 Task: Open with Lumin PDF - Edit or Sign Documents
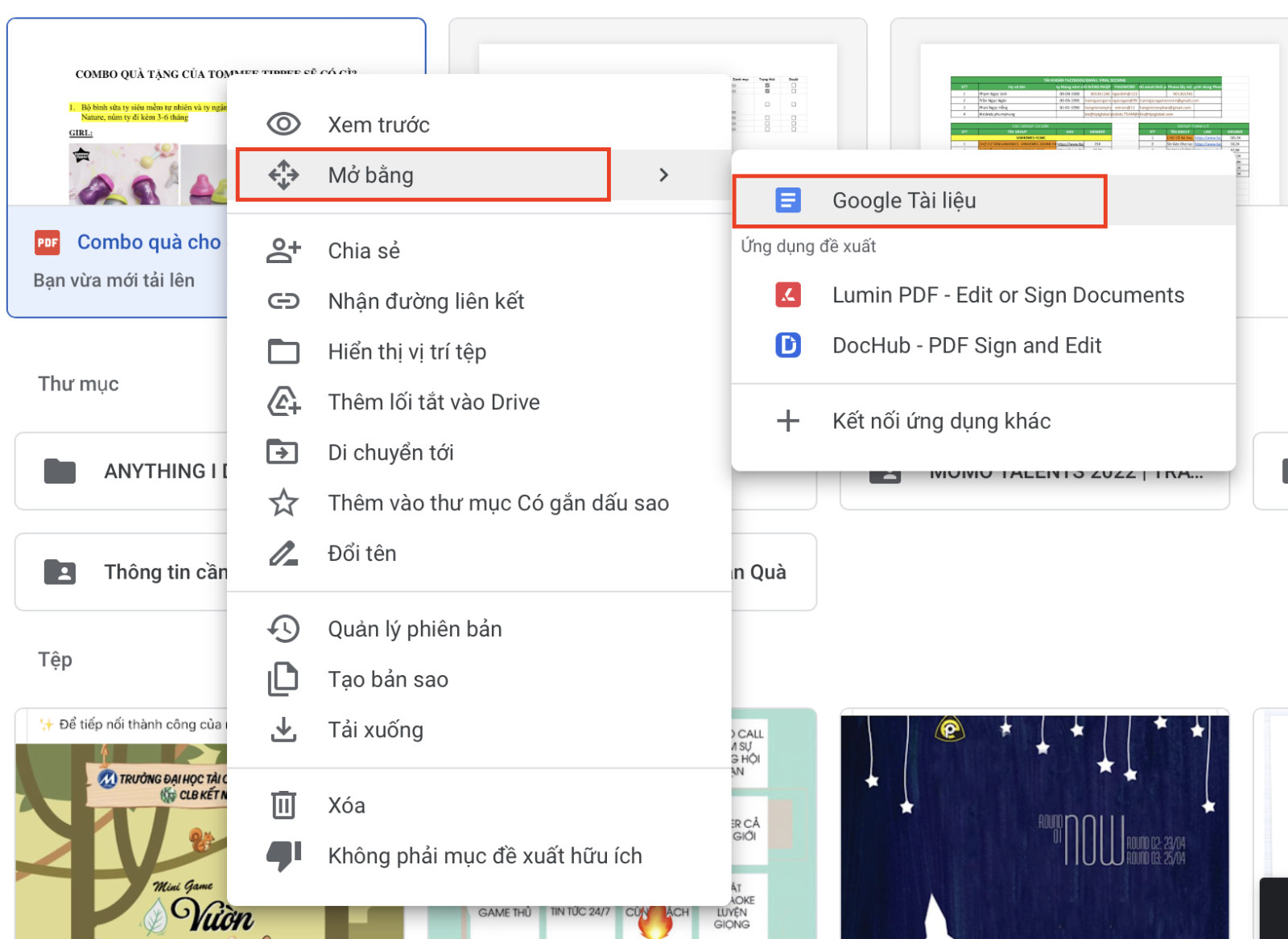click(984, 294)
